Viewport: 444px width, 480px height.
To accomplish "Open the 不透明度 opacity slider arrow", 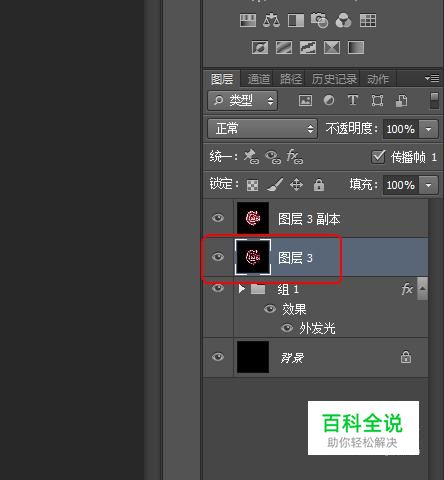I will pyautogui.click(x=429, y=129).
